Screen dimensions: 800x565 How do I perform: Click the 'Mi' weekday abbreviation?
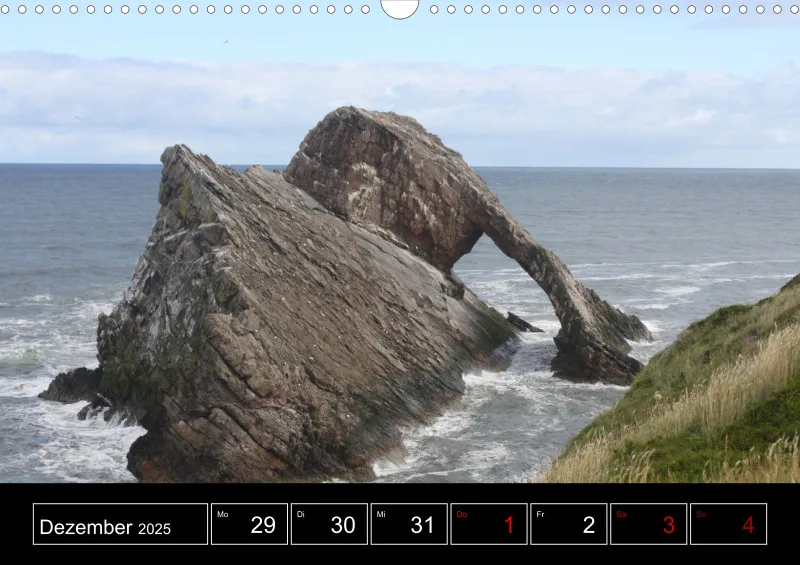coord(381,514)
